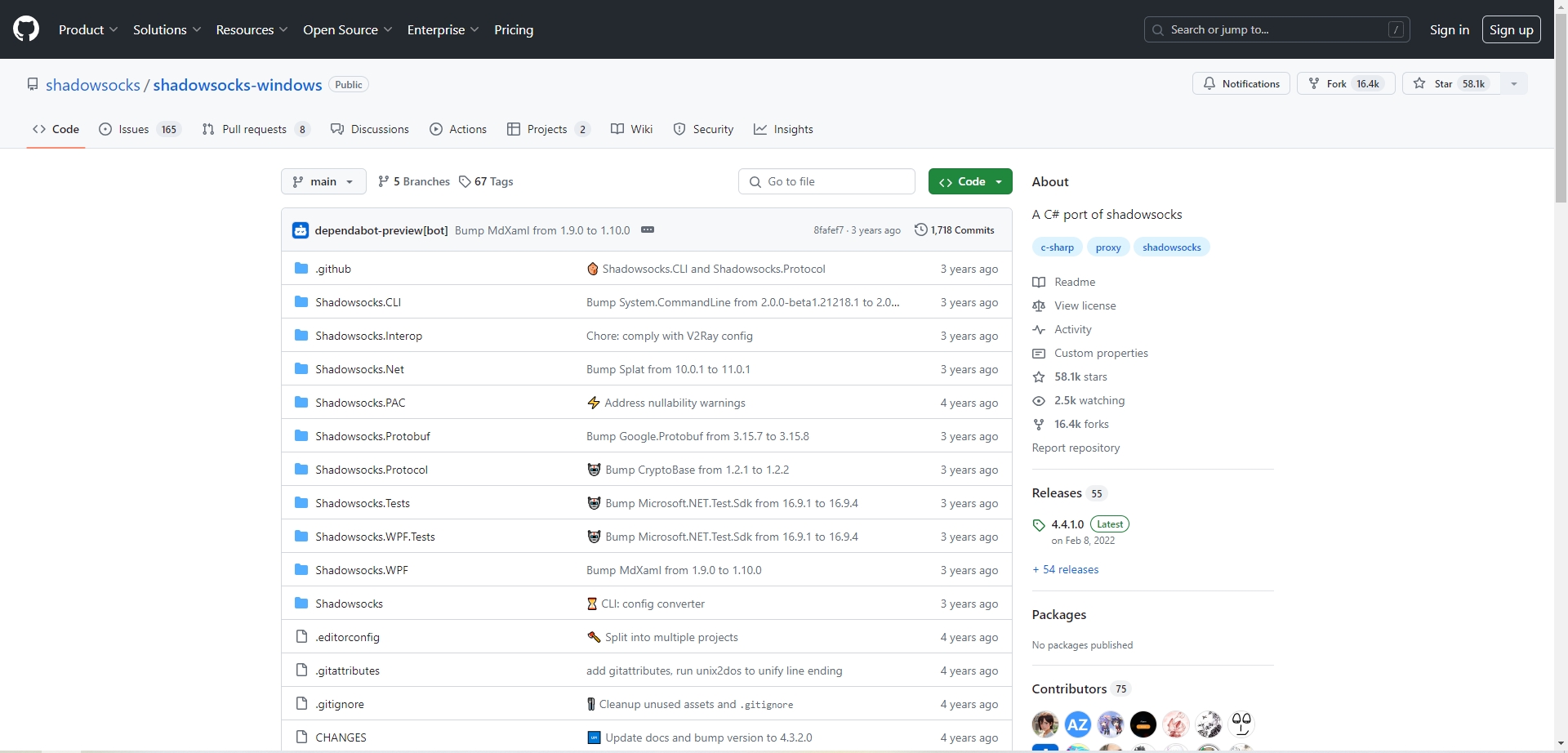Click View license
The width and height of the screenshot is (1568, 753).
click(1074, 305)
